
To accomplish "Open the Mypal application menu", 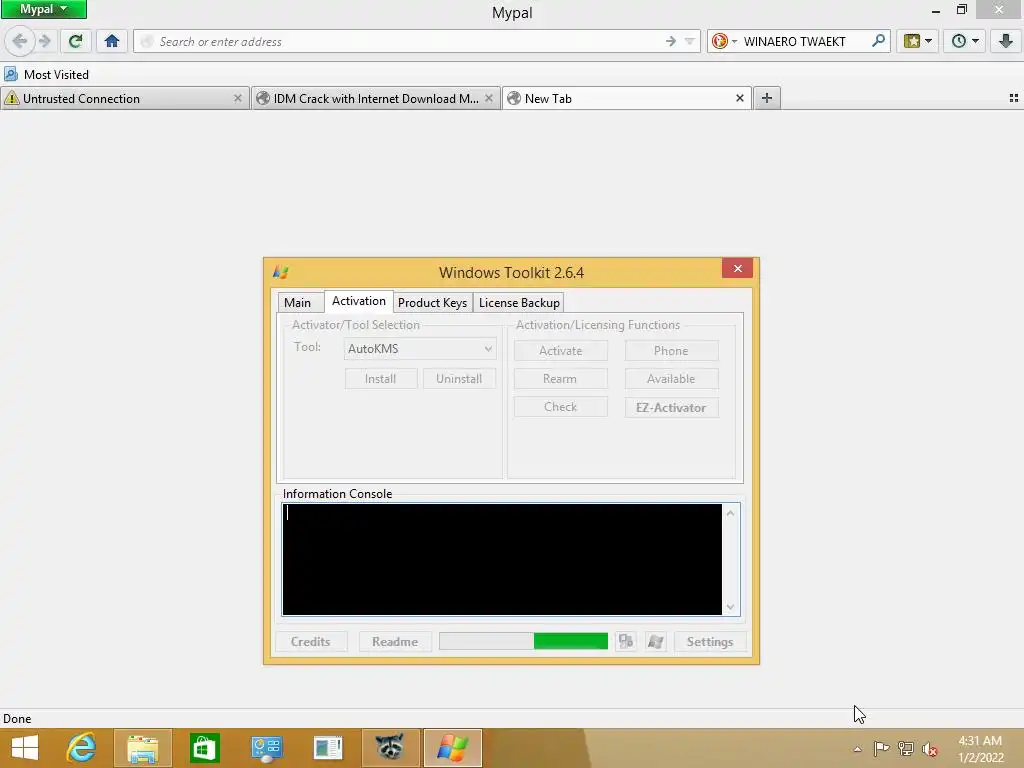I will coord(44,9).
